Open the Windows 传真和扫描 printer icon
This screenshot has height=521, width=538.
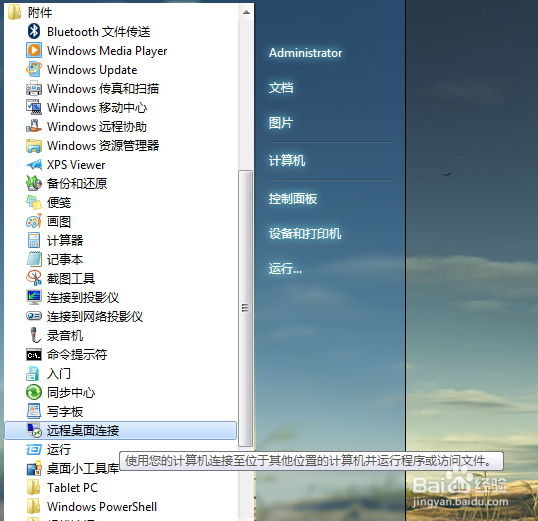34,89
